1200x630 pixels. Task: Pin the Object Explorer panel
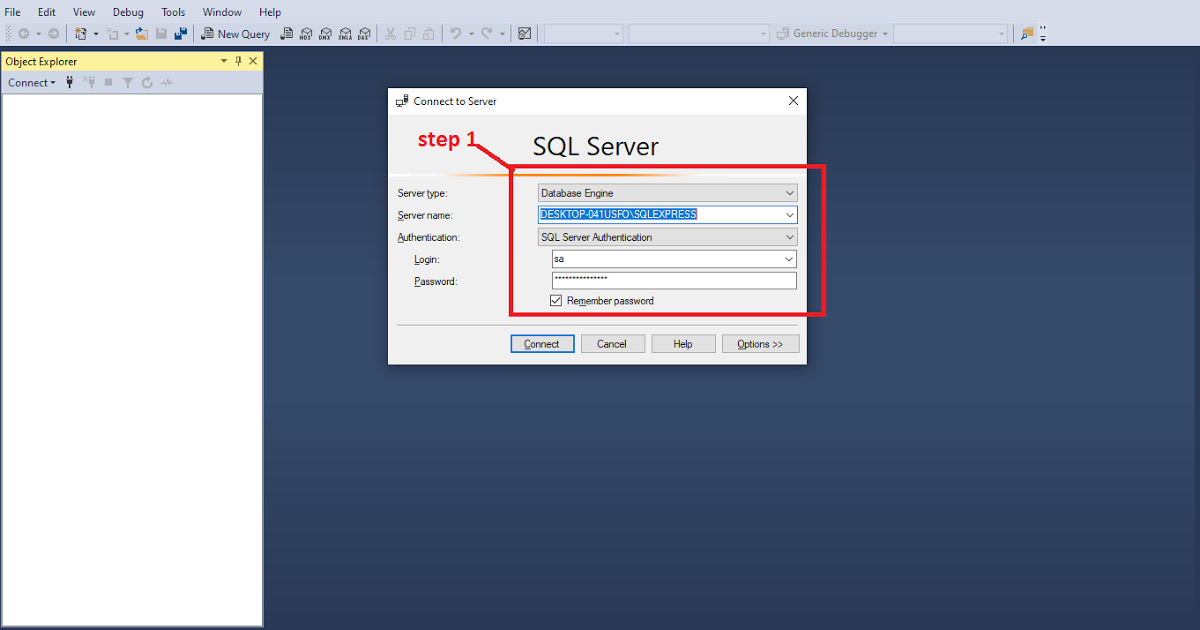coord(239,61)
